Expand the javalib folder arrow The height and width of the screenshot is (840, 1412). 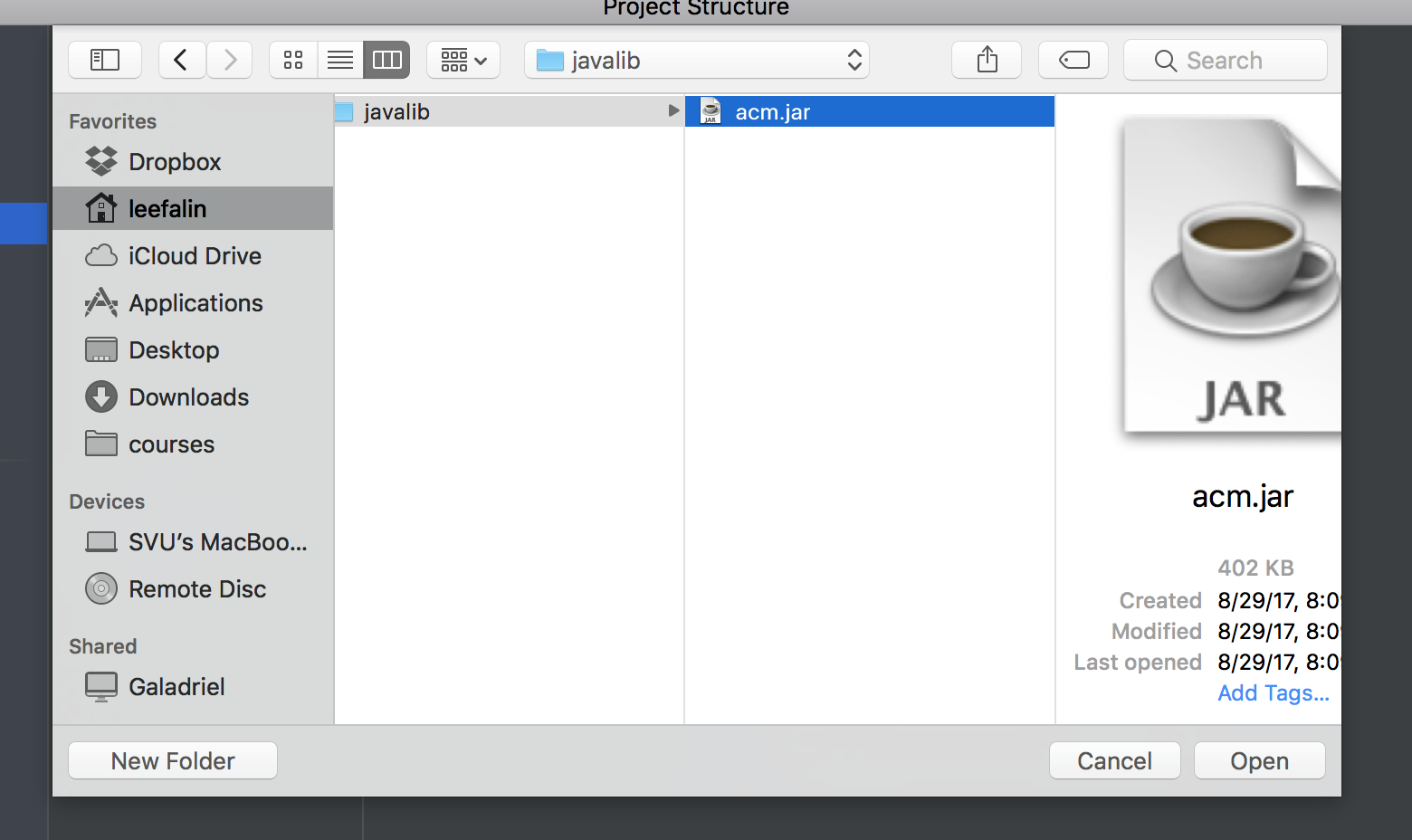coord(673,111)
